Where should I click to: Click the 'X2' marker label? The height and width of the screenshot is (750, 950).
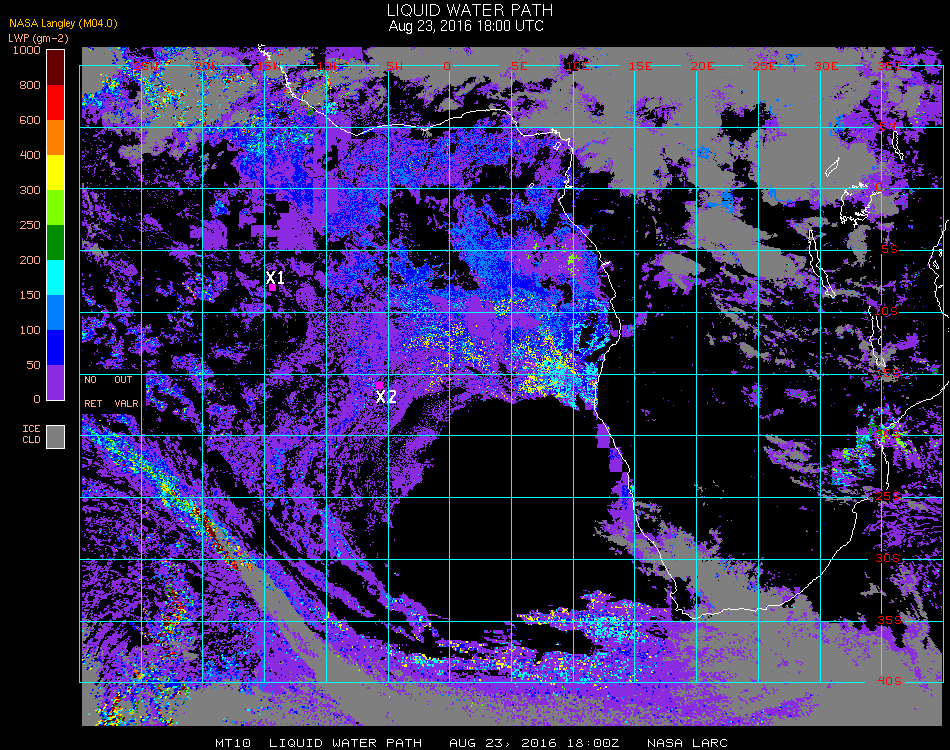click(x=386, y=397)
